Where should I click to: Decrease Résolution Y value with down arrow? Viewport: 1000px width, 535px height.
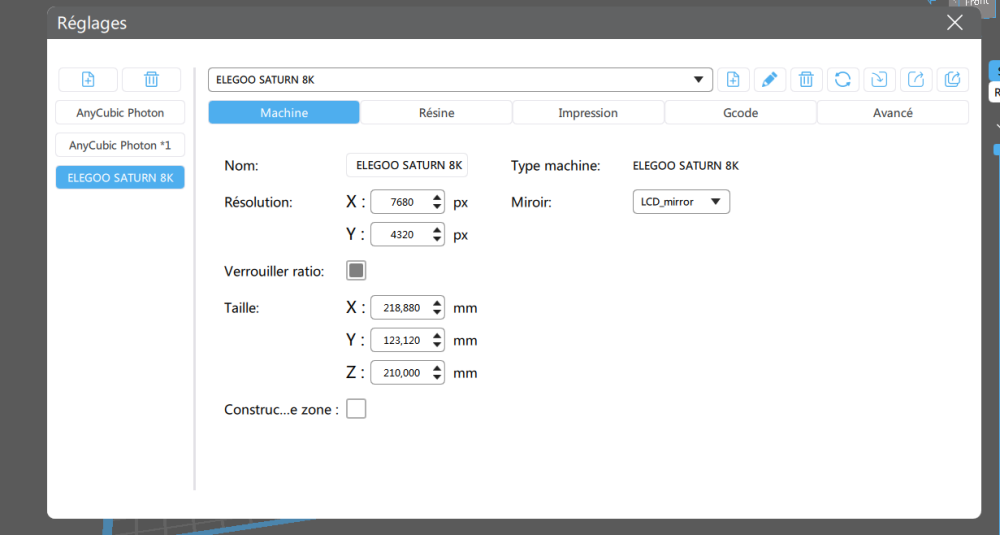click(x=437, y=240)
